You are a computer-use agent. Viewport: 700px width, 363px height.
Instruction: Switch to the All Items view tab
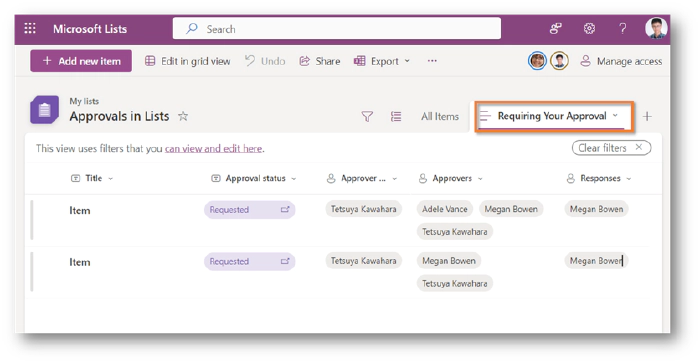tap(440, 117)
